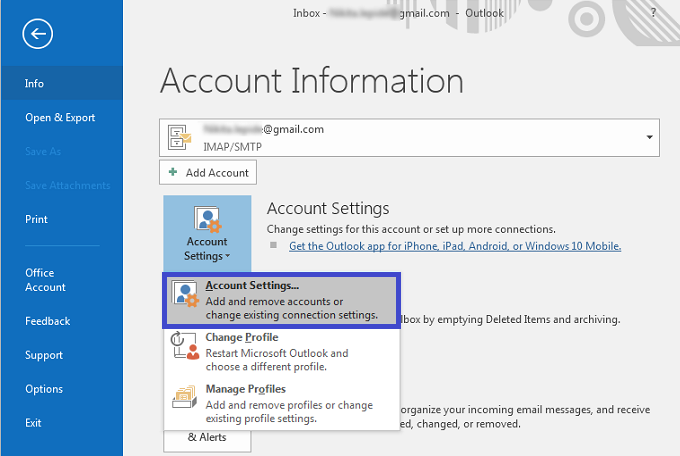Image resolution: width=680 pixels, height=456 pixels.
Task: Click the Account Settings... menu entry icon
Action: (185, 293)
